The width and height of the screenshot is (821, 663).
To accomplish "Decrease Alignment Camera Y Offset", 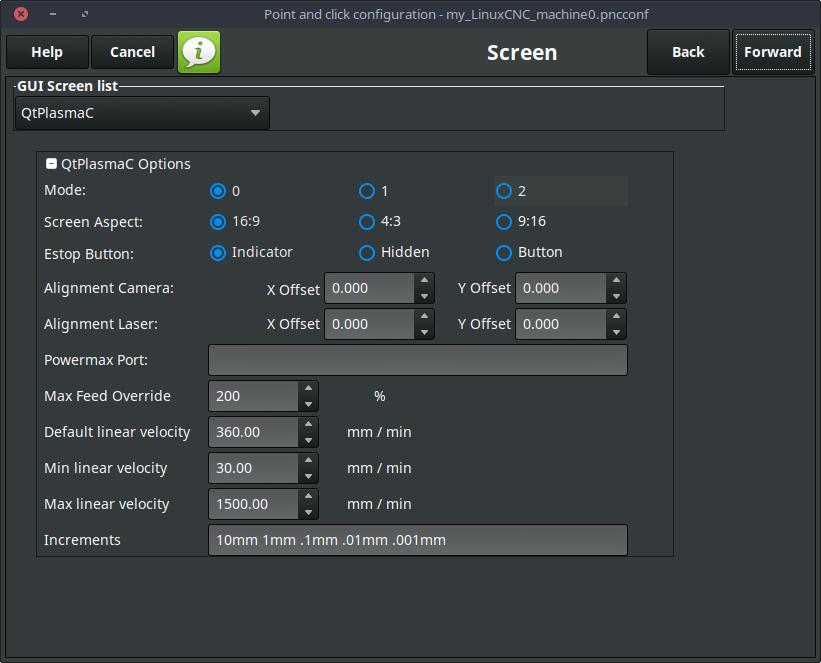I will coord(616,296).
